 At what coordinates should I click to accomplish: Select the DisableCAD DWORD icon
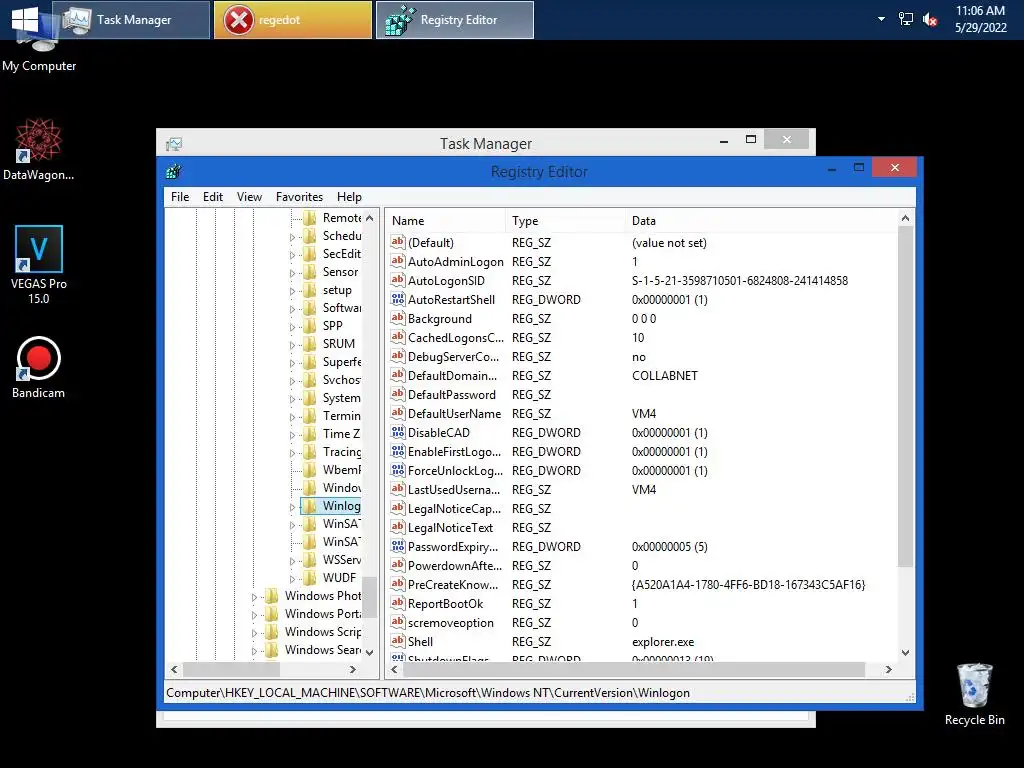coord(398,432)
